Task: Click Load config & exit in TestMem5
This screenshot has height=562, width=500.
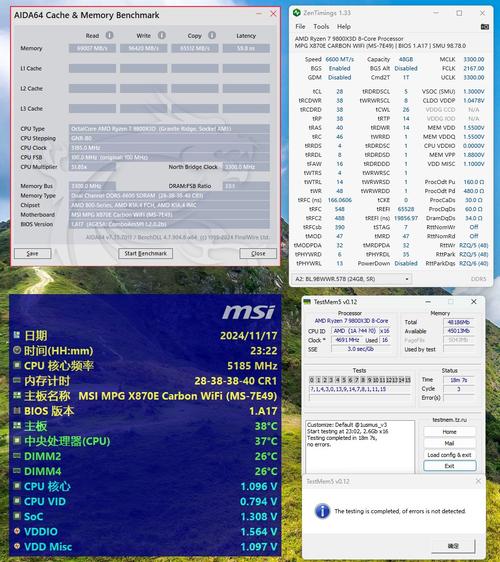Action: coord(449,455)
